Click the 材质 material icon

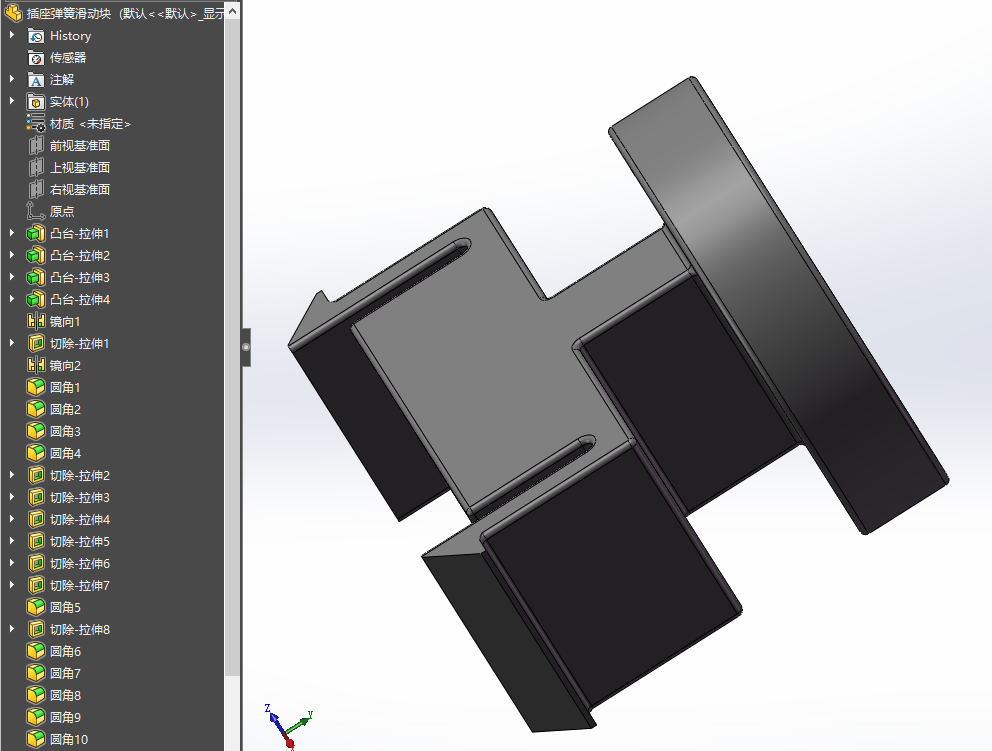36,124
